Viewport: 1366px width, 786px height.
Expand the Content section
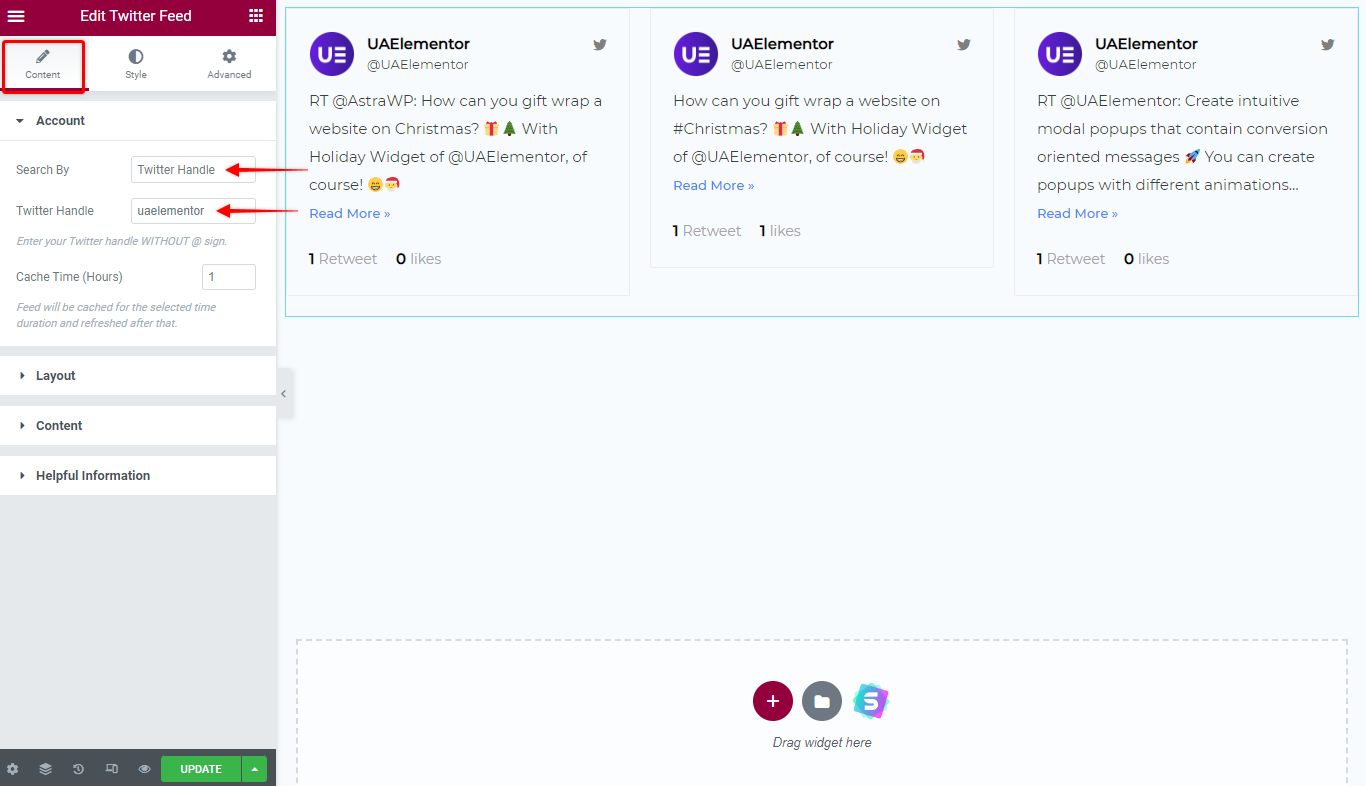tap(138, 426)
